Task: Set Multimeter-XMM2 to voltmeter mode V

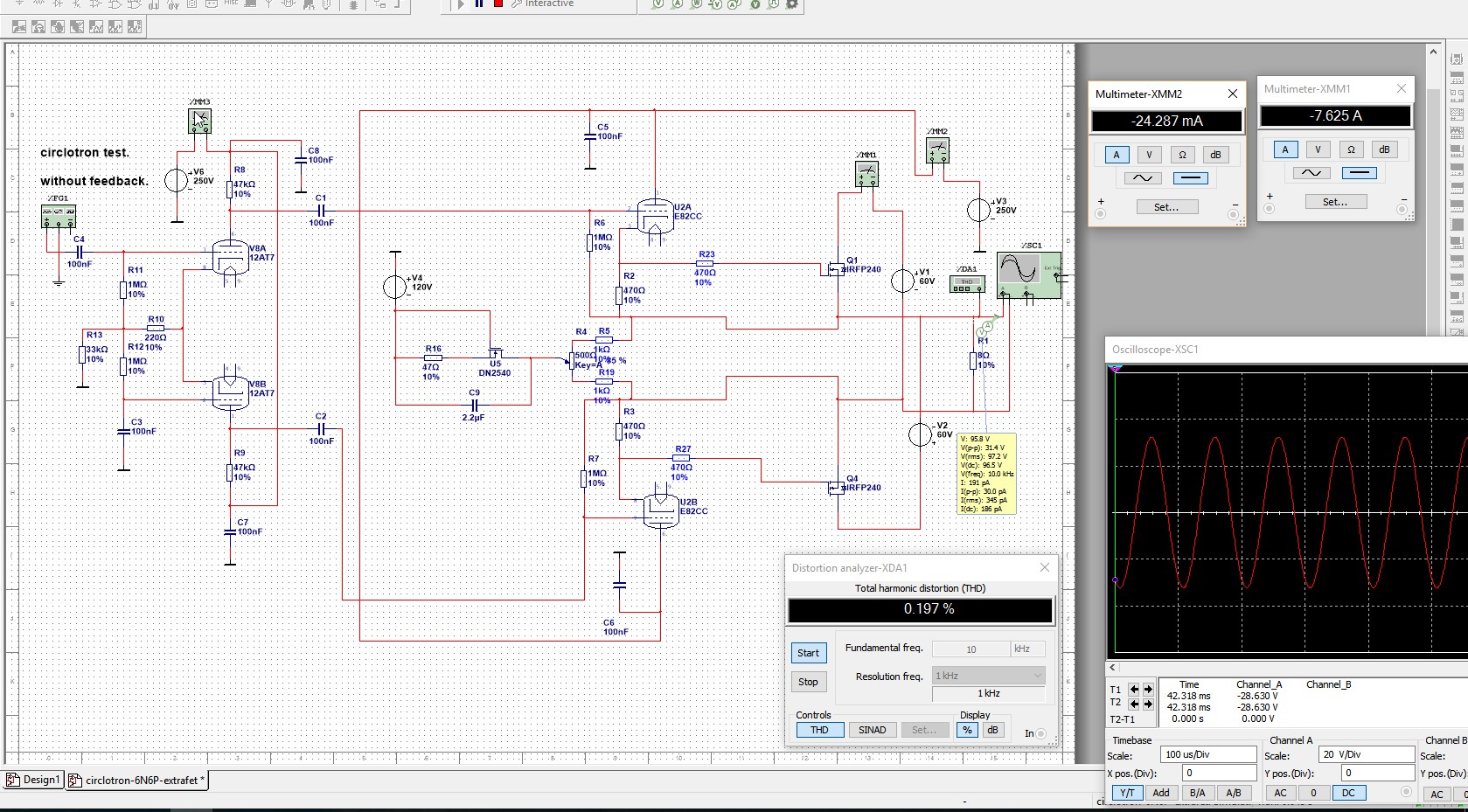Action: tap(1149, 155)
